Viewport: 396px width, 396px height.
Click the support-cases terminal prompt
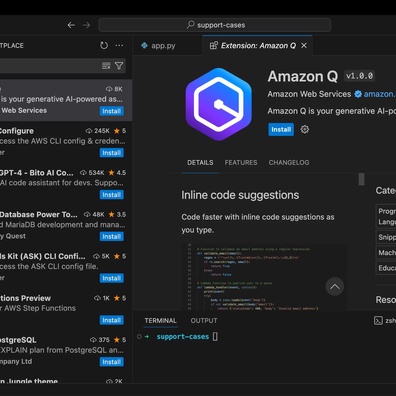(x=183, y=337)
